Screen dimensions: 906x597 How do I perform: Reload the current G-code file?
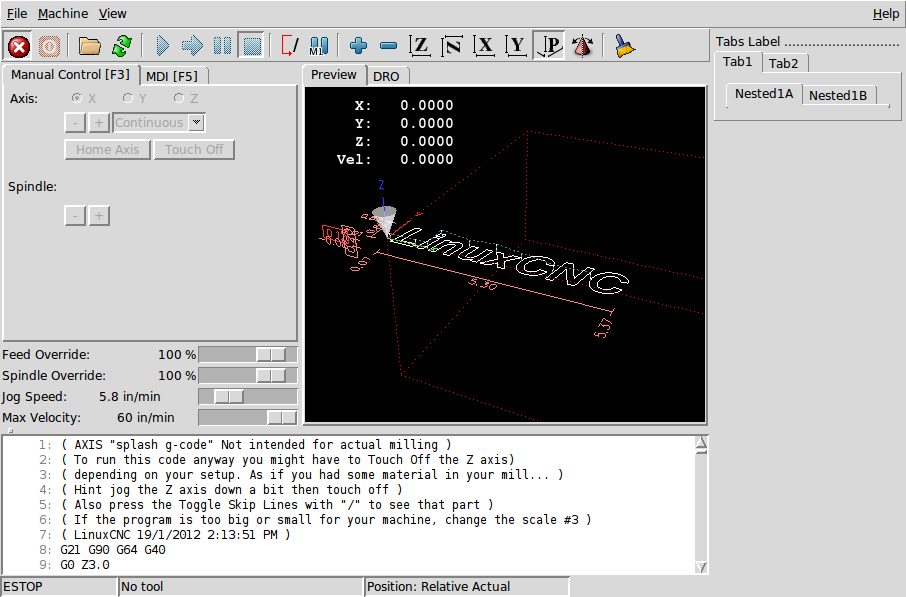click(122, 46)
